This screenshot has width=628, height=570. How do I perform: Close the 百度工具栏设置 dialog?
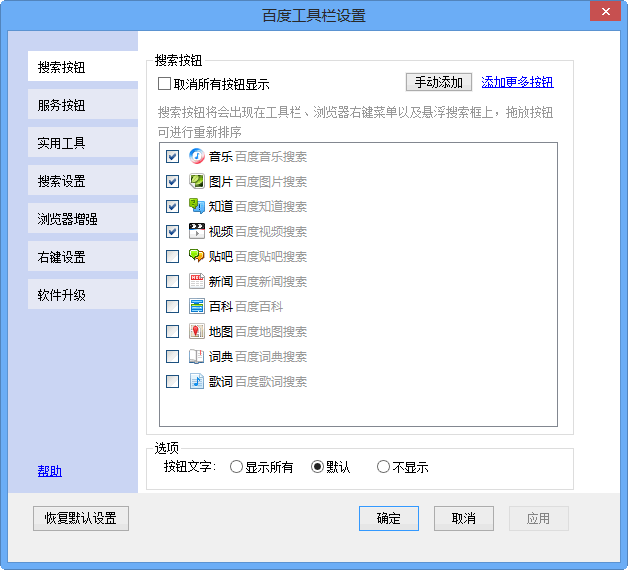pyautogui.click(x=606, y=11)
